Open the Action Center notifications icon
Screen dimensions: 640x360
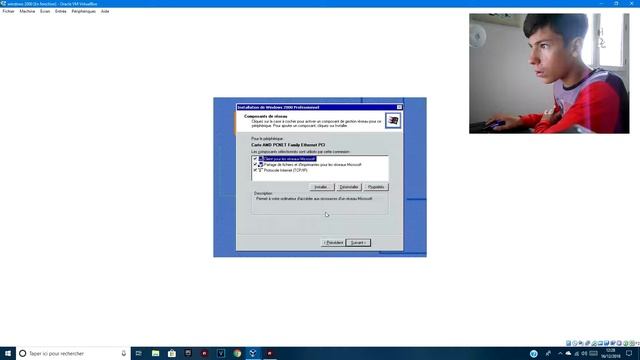629,353
